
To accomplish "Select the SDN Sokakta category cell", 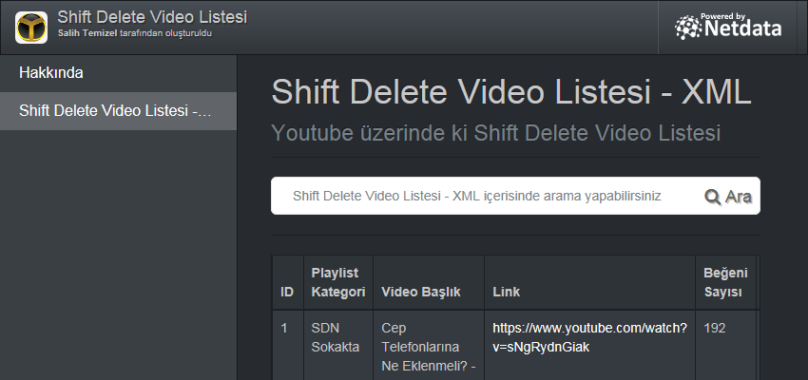I will [339, 345].
